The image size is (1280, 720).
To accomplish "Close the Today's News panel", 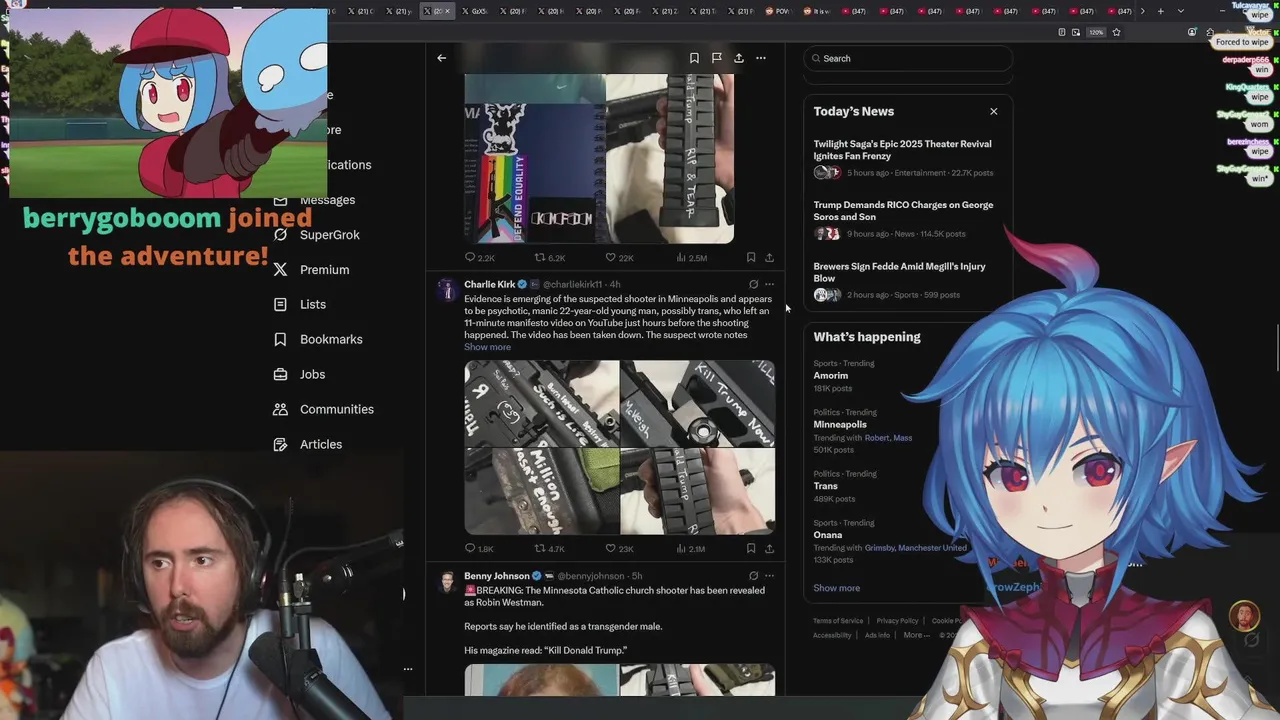I will [993, 111].
